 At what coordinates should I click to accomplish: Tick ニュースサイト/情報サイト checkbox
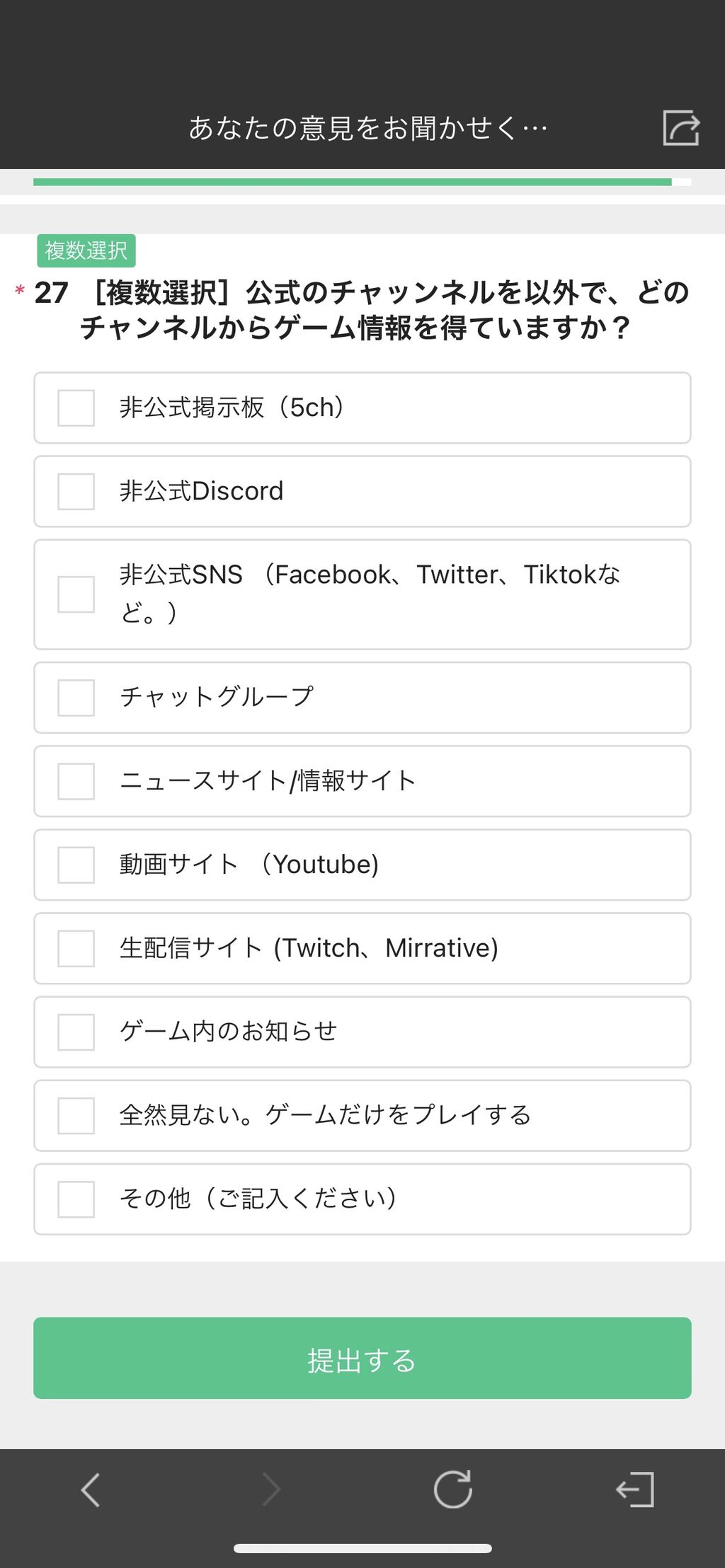coord(76,781)
